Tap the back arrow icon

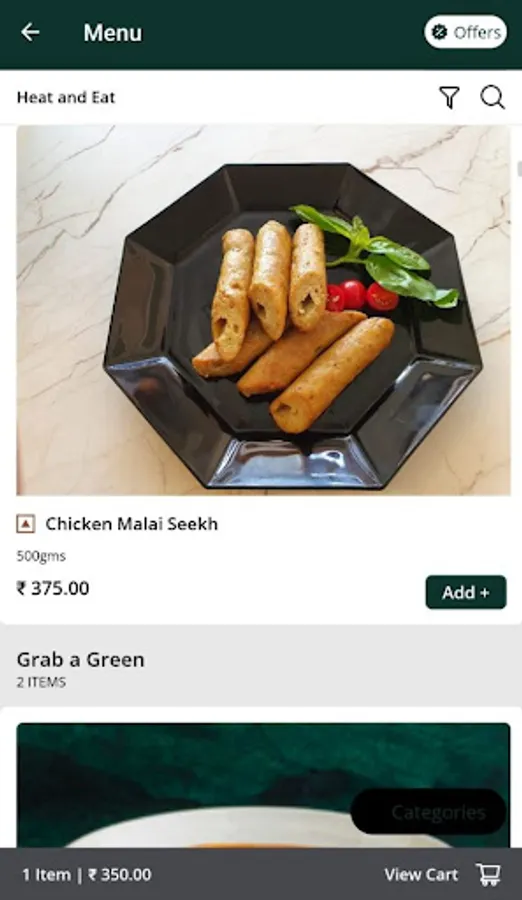30,32
